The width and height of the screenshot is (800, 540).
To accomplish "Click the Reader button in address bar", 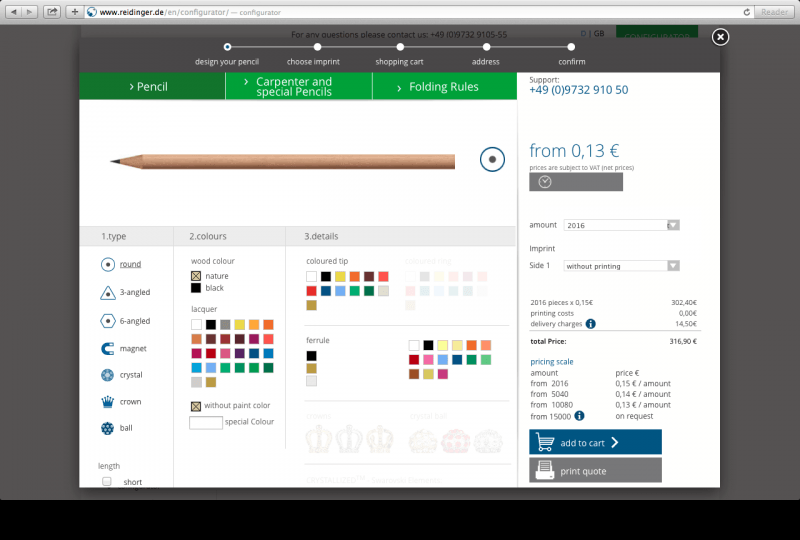I will point(774,12).
